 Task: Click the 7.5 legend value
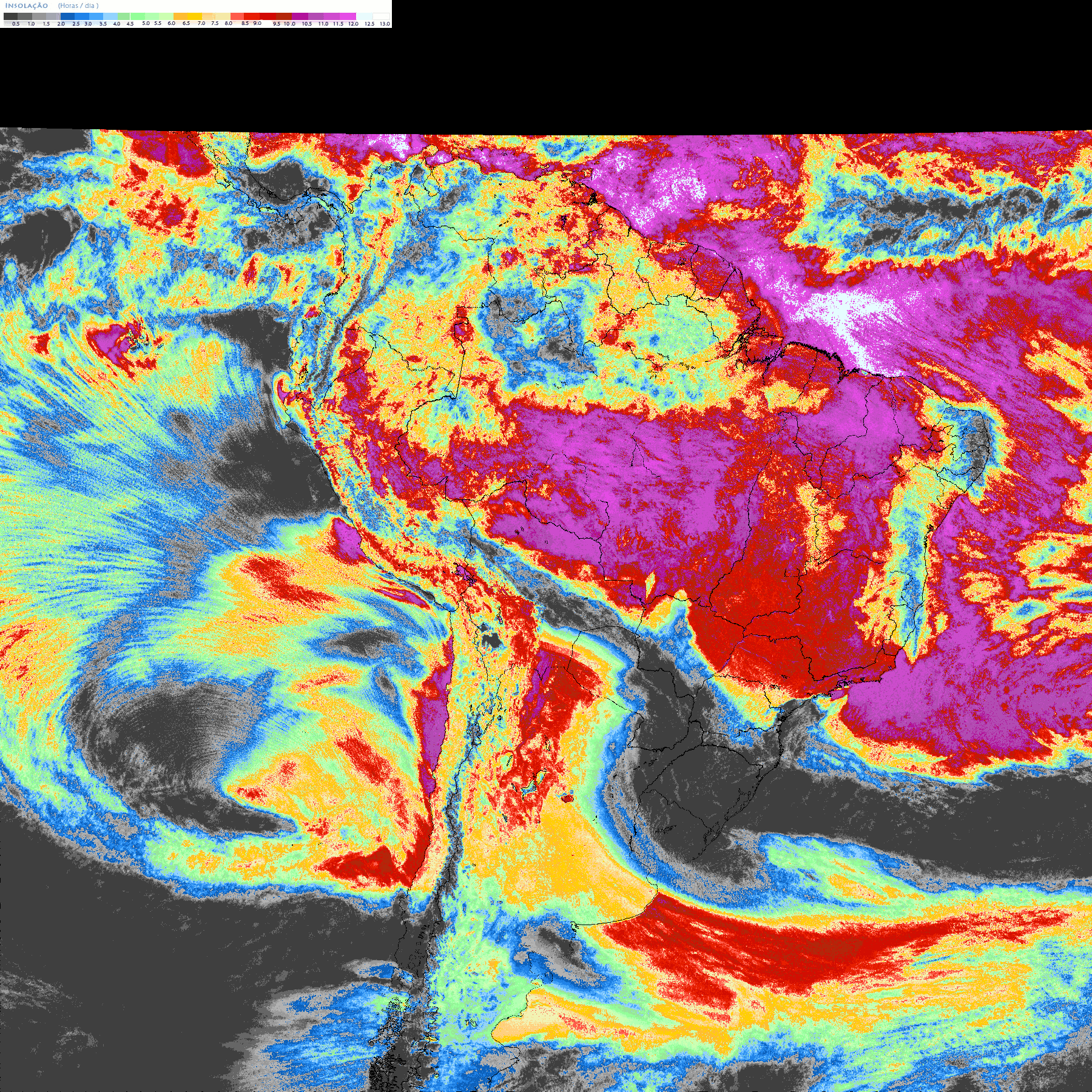[215, 24]
